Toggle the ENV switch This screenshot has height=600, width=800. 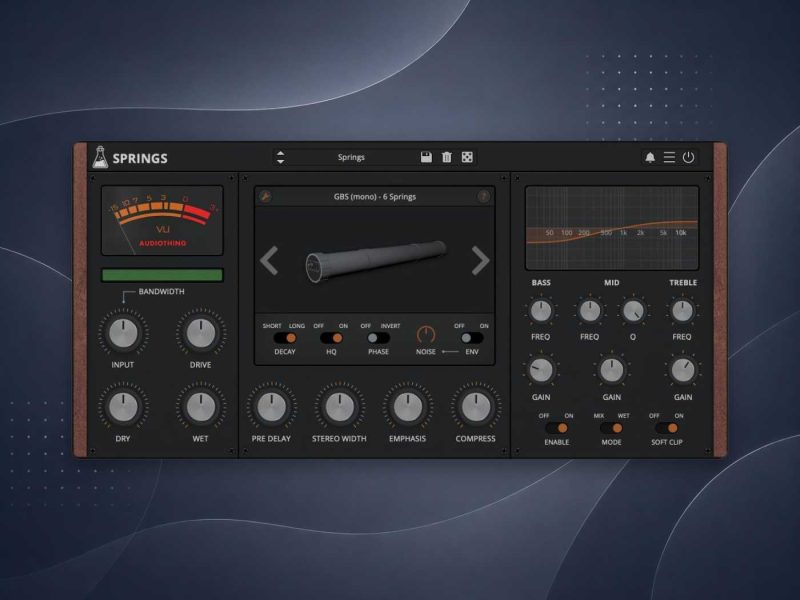pyautogui.click(x=471, y=338)
